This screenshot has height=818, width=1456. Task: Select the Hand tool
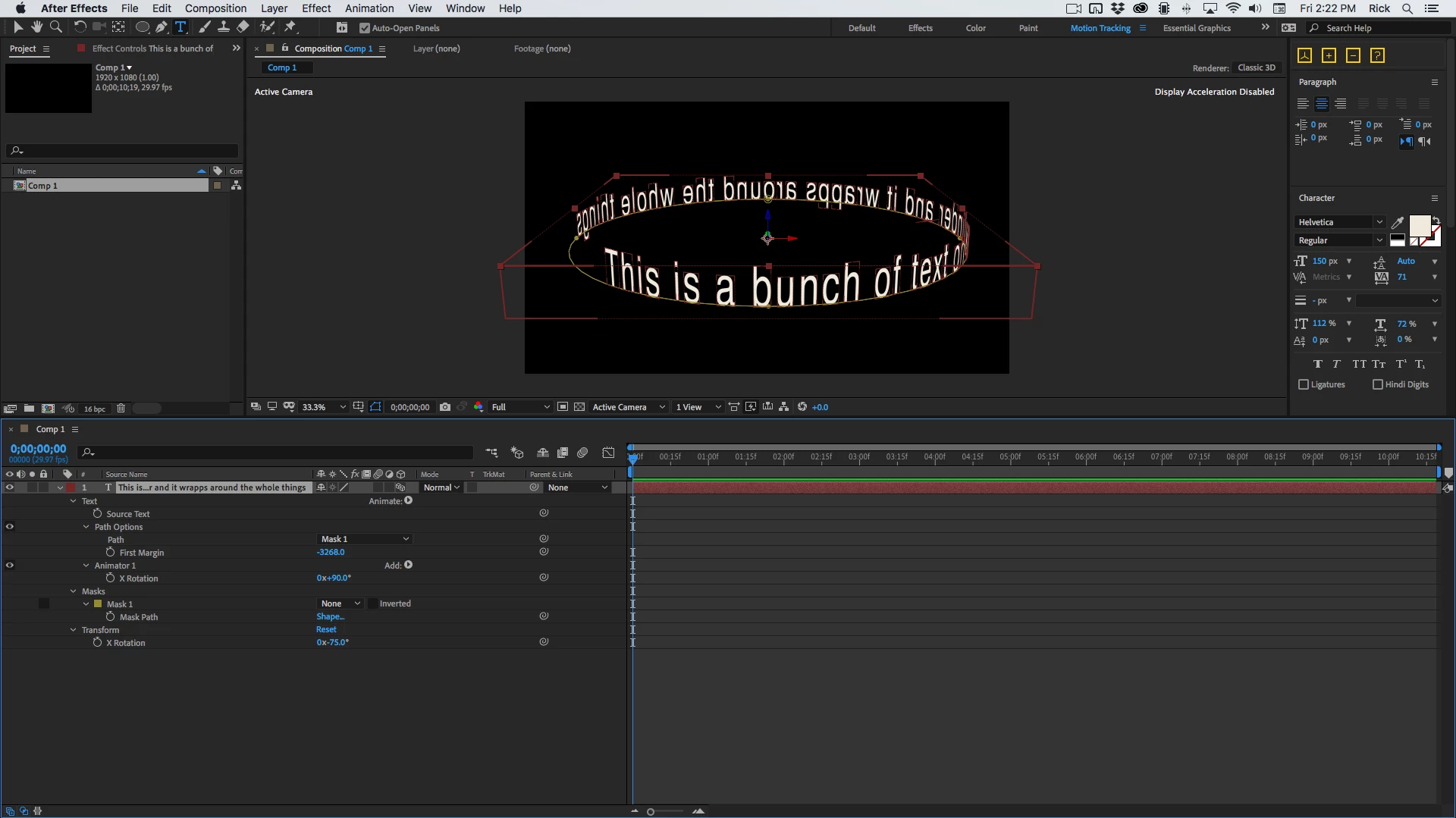[x=36, y=27]
